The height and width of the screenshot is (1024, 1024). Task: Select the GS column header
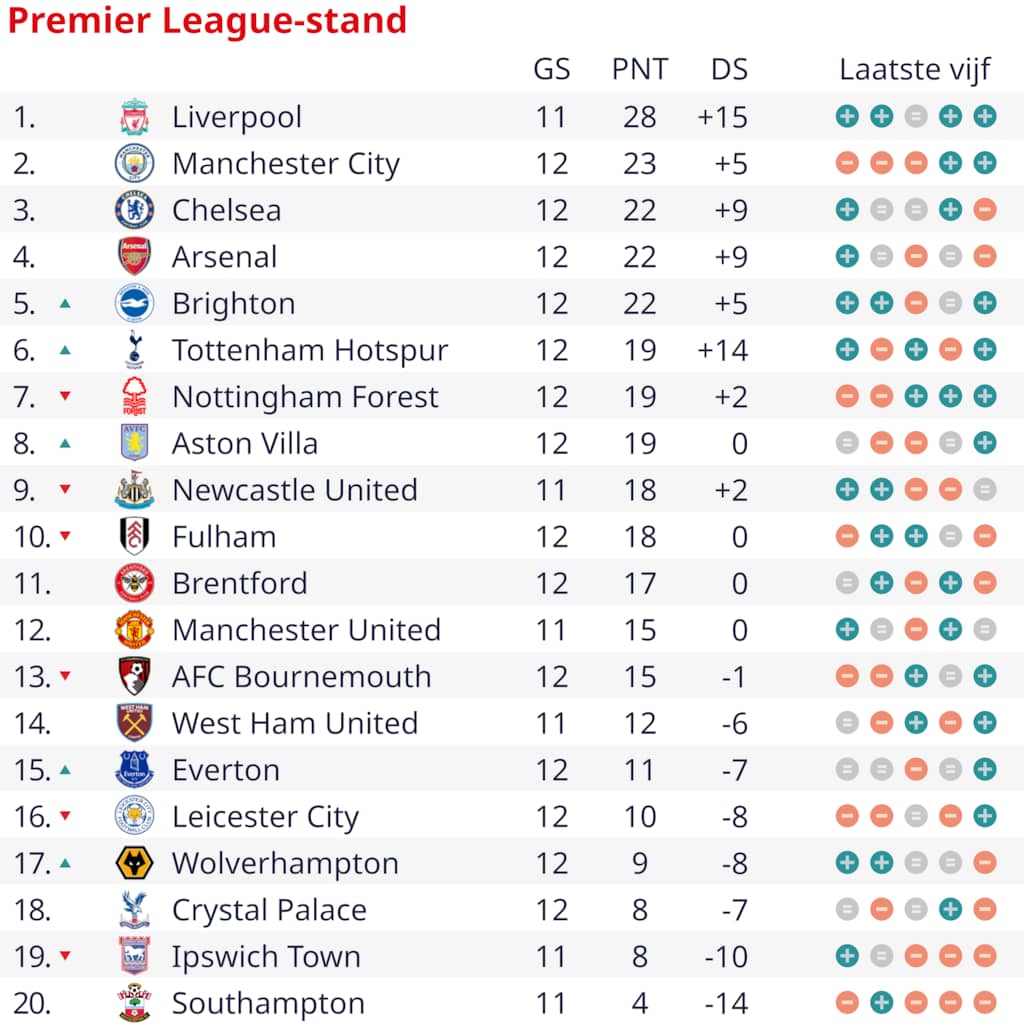tap(552, 69)
